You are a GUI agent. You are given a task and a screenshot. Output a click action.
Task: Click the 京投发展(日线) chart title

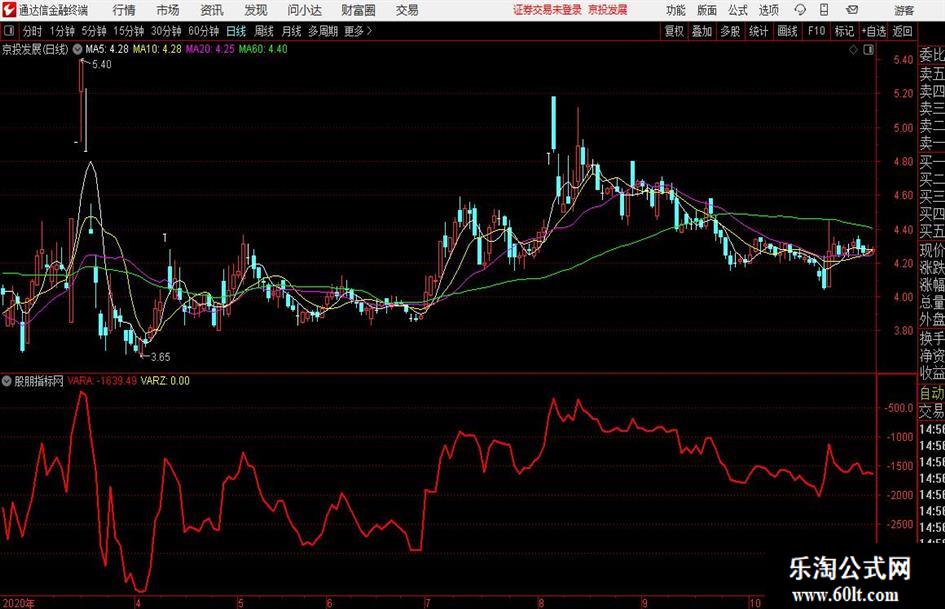click(x=35, y=49)
